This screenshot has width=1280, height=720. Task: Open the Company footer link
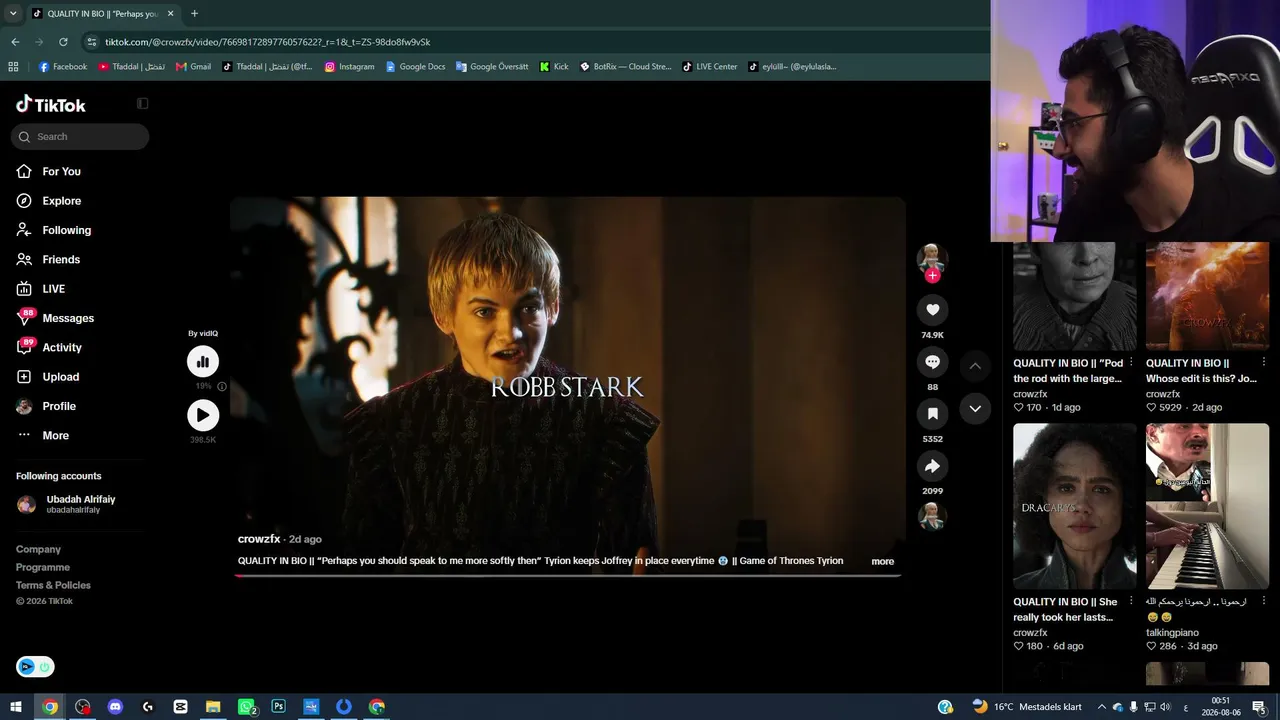(x=38, y=549)
